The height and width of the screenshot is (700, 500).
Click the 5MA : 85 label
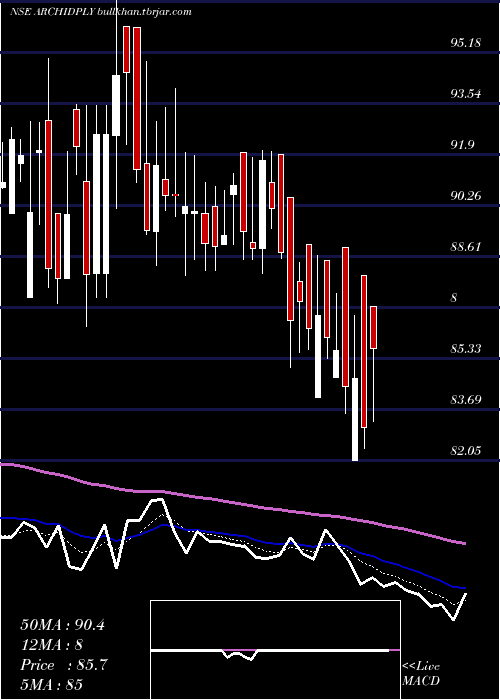point(52,685)
